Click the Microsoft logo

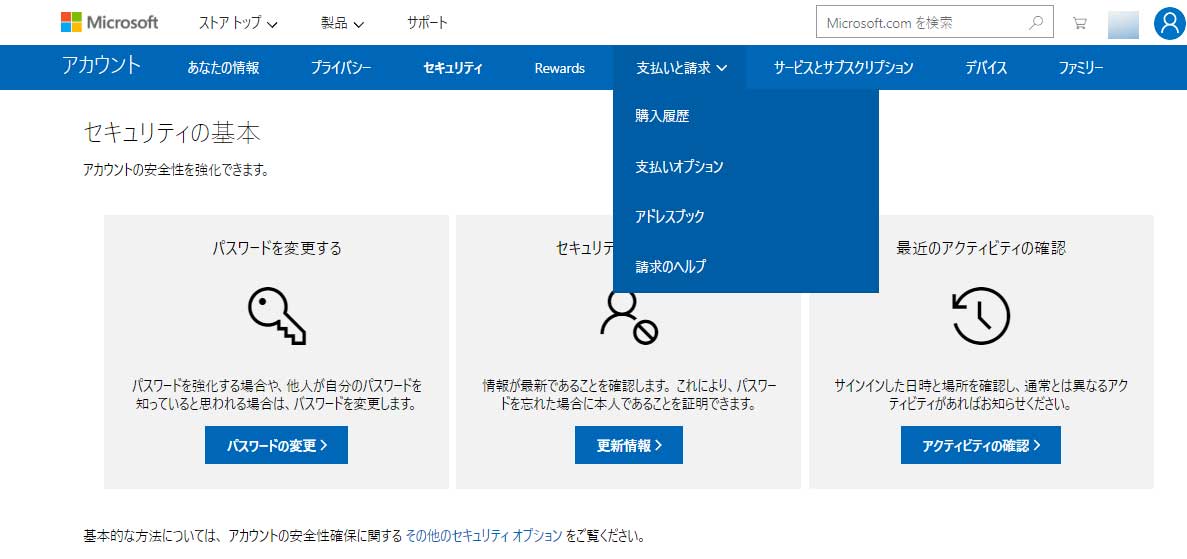pos(109,22)
